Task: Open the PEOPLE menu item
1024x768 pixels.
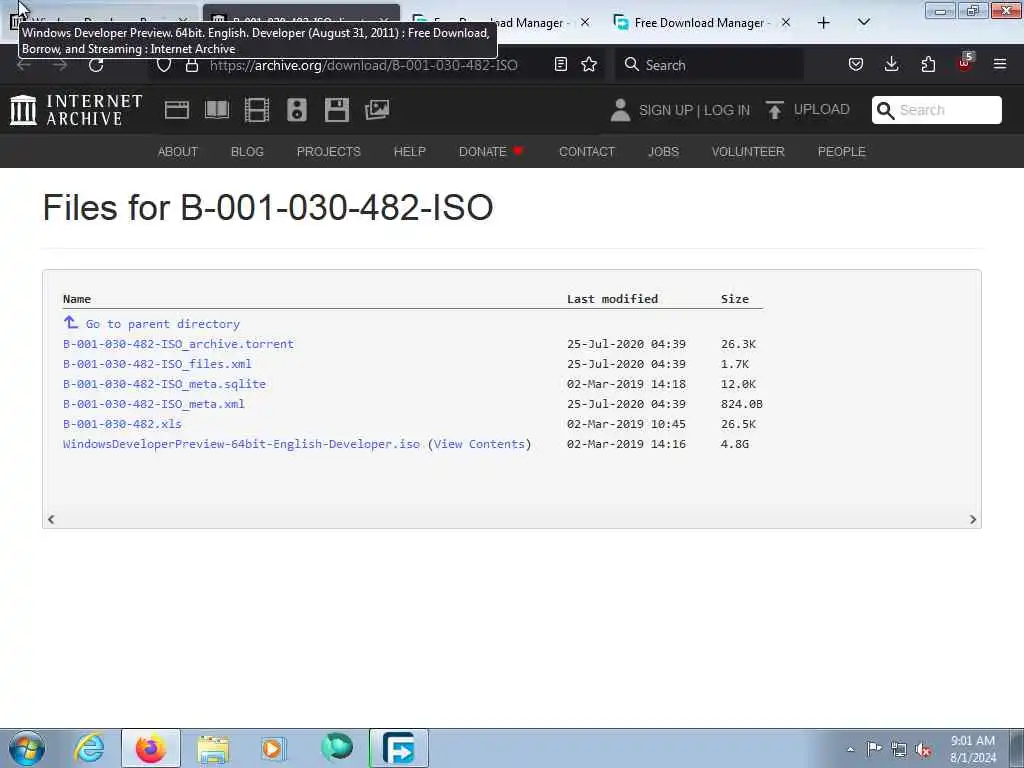Action: [842, 152]
